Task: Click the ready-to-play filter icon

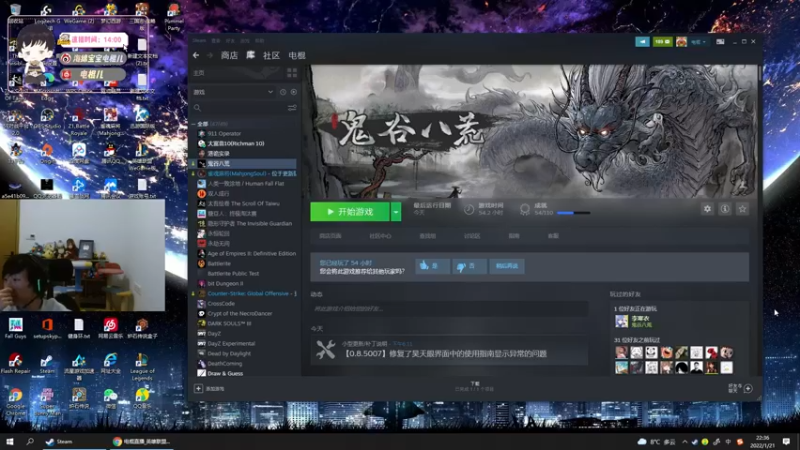Action: [294, 92]
